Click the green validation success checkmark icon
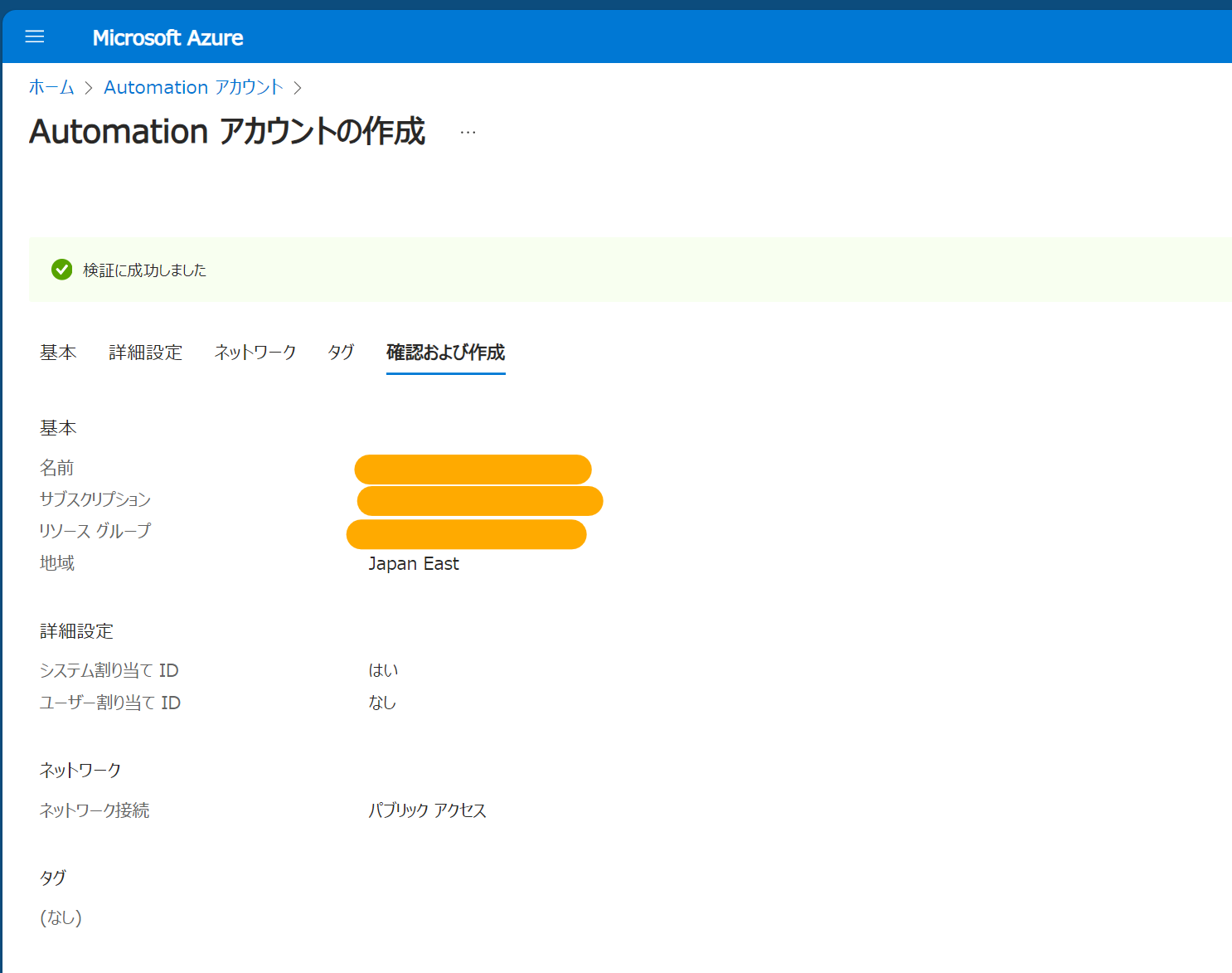Screen dimensions: 1232x973 click(x=62, y=270)
